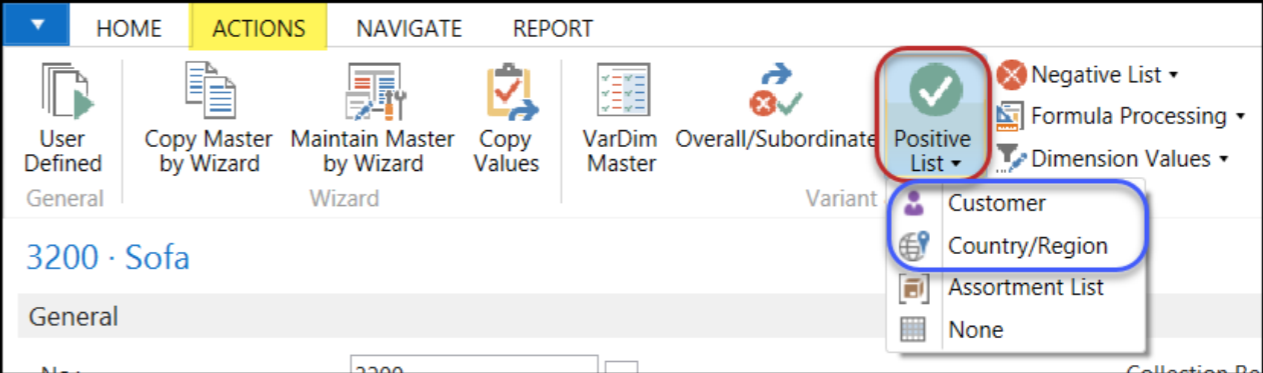Expand the Dimension Values dropdown arrow
1263x373 pixels.
click(x=1224, y=159)
